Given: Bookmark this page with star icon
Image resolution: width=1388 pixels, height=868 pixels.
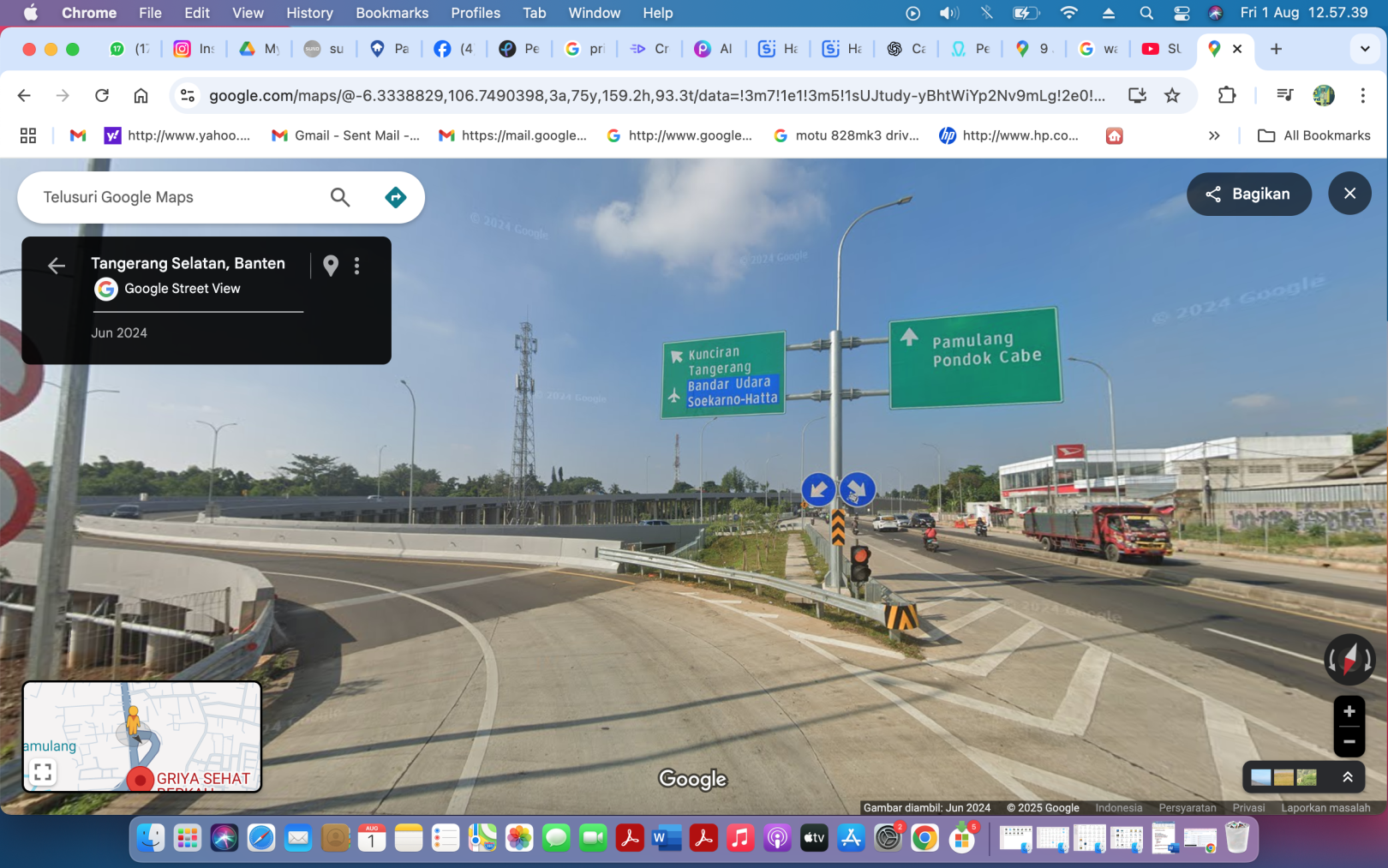Looking at the screenshot, I should [x=1172, y=95].
